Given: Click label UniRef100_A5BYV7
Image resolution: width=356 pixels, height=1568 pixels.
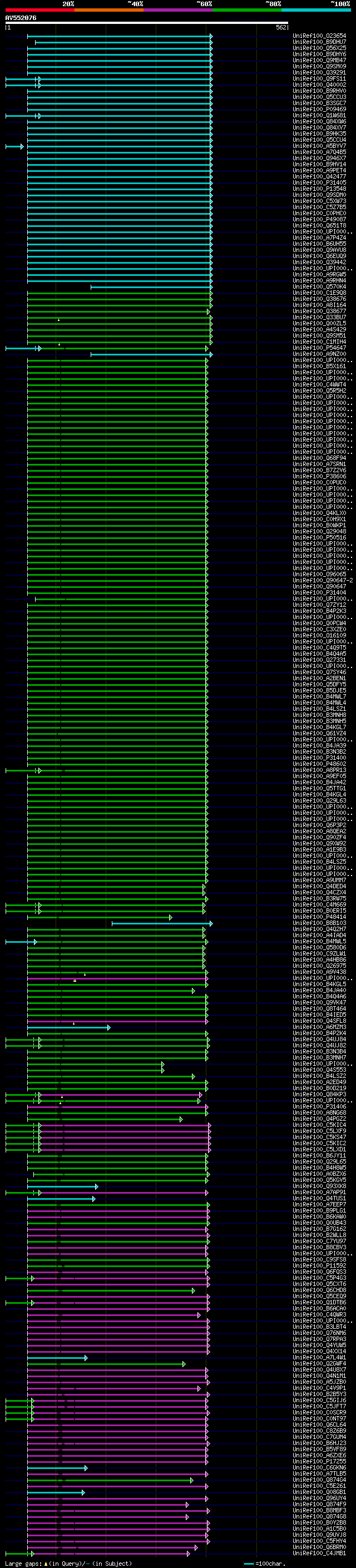Looking at the screenshot, I should pos(319,146).
